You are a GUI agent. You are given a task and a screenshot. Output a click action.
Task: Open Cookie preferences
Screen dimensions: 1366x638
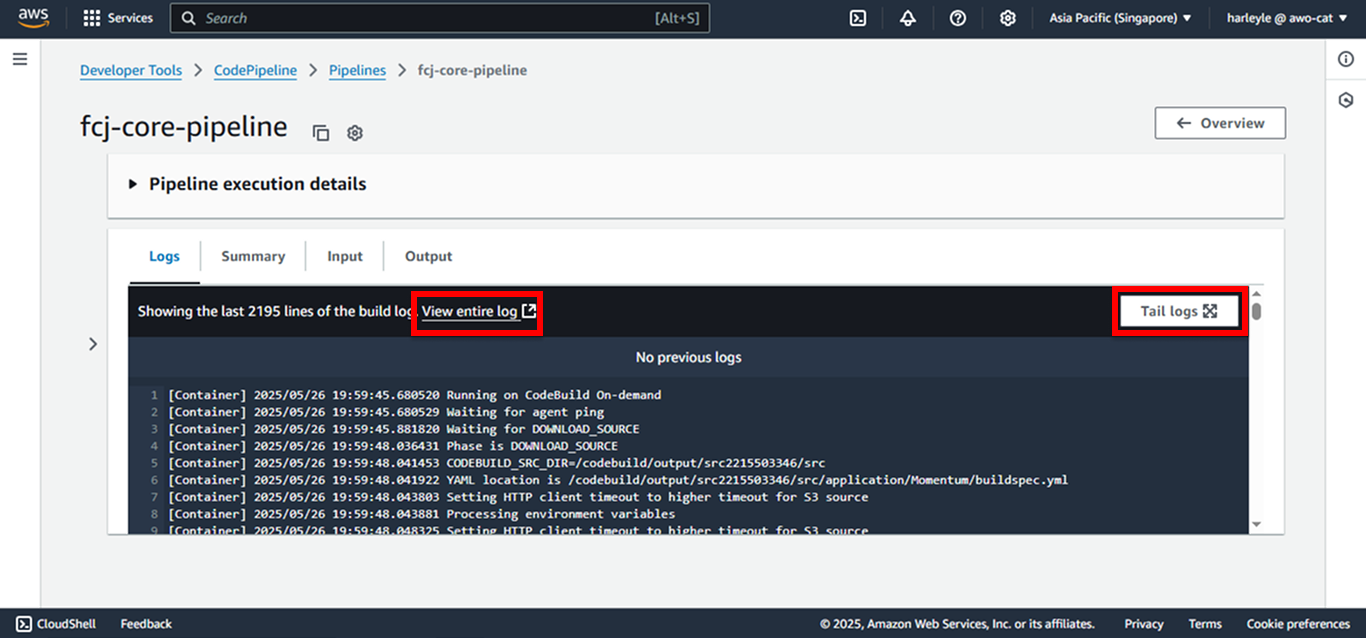point(1298,624)
